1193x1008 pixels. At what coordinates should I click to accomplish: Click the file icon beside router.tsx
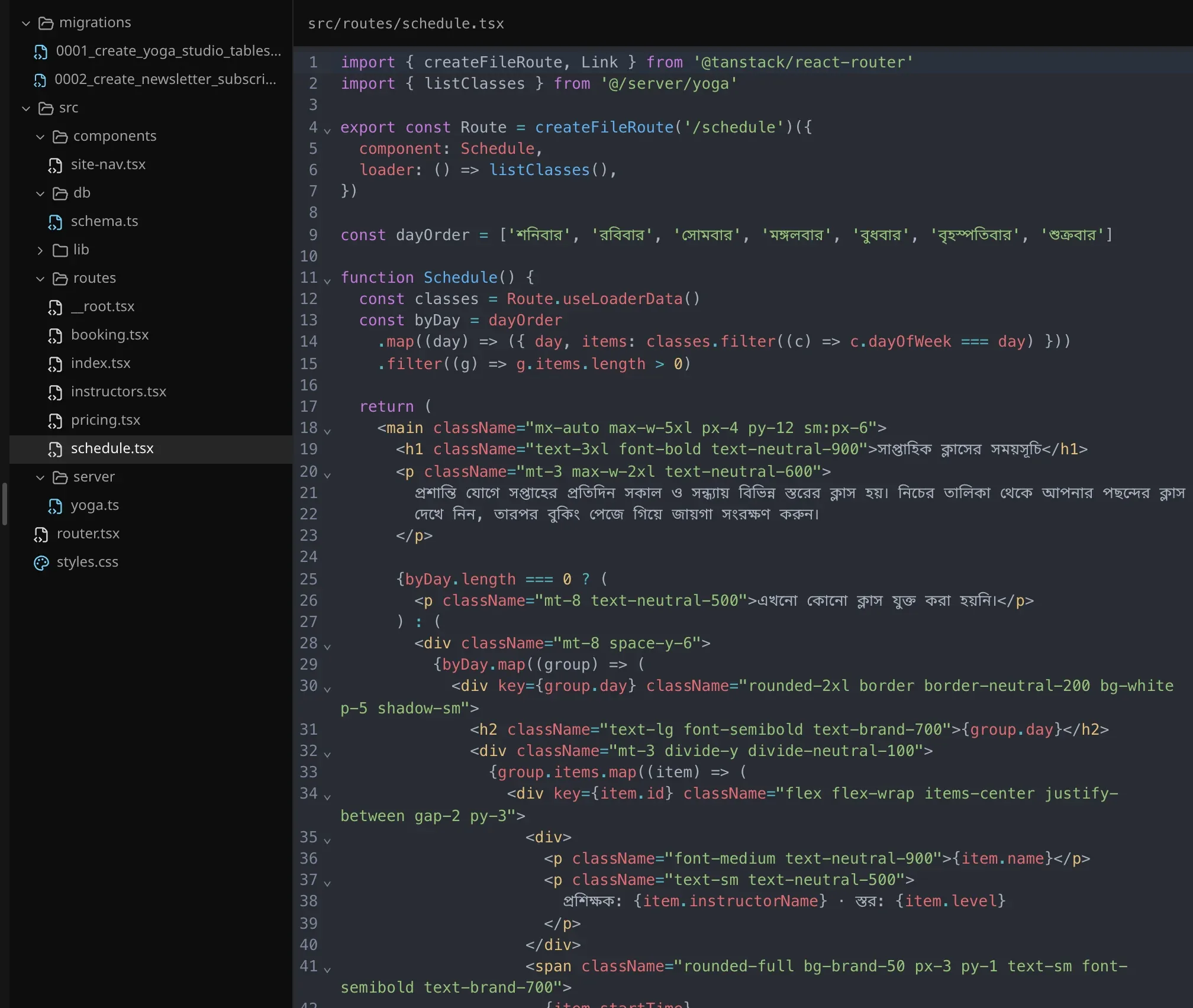41,535
